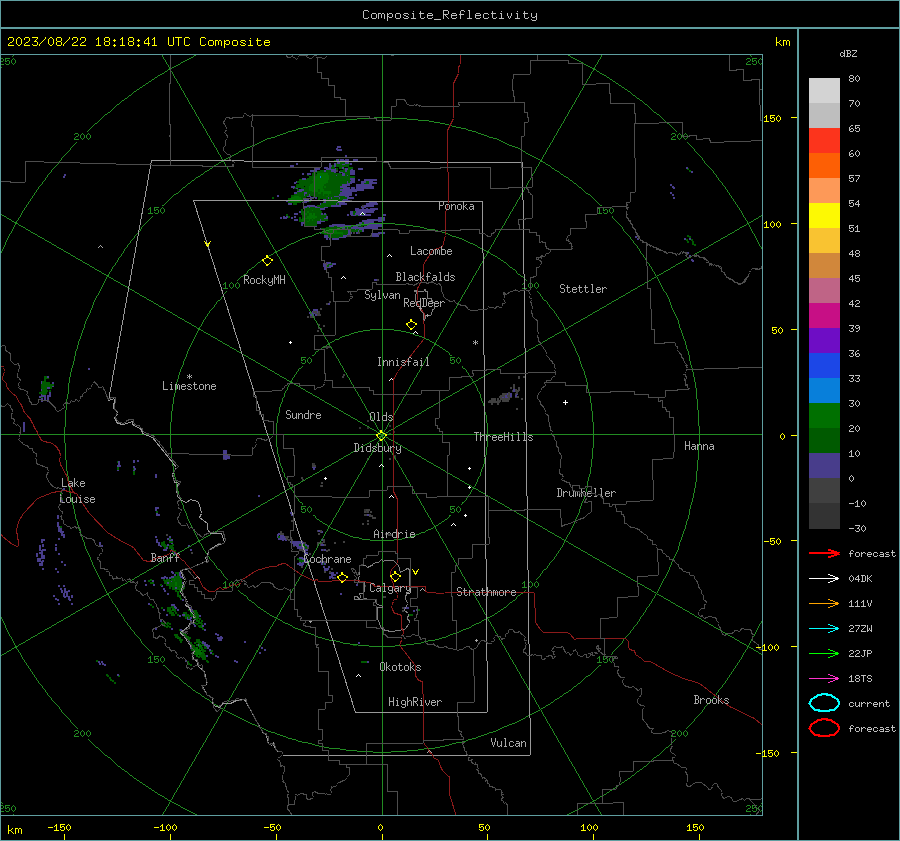
Task: Click the Hanna label
Action: pyautogui.click(x=699, y=446)
